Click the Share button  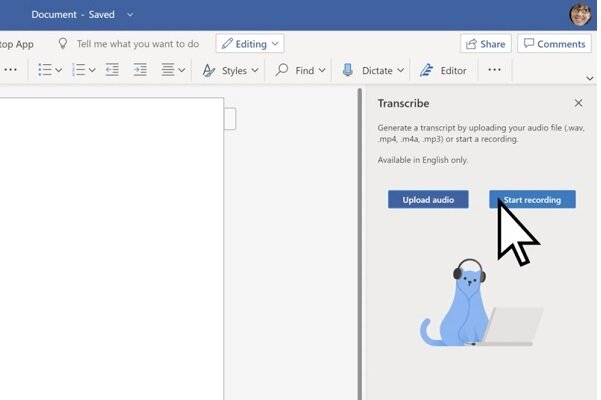pyautogui.click(x=485, y=44)
